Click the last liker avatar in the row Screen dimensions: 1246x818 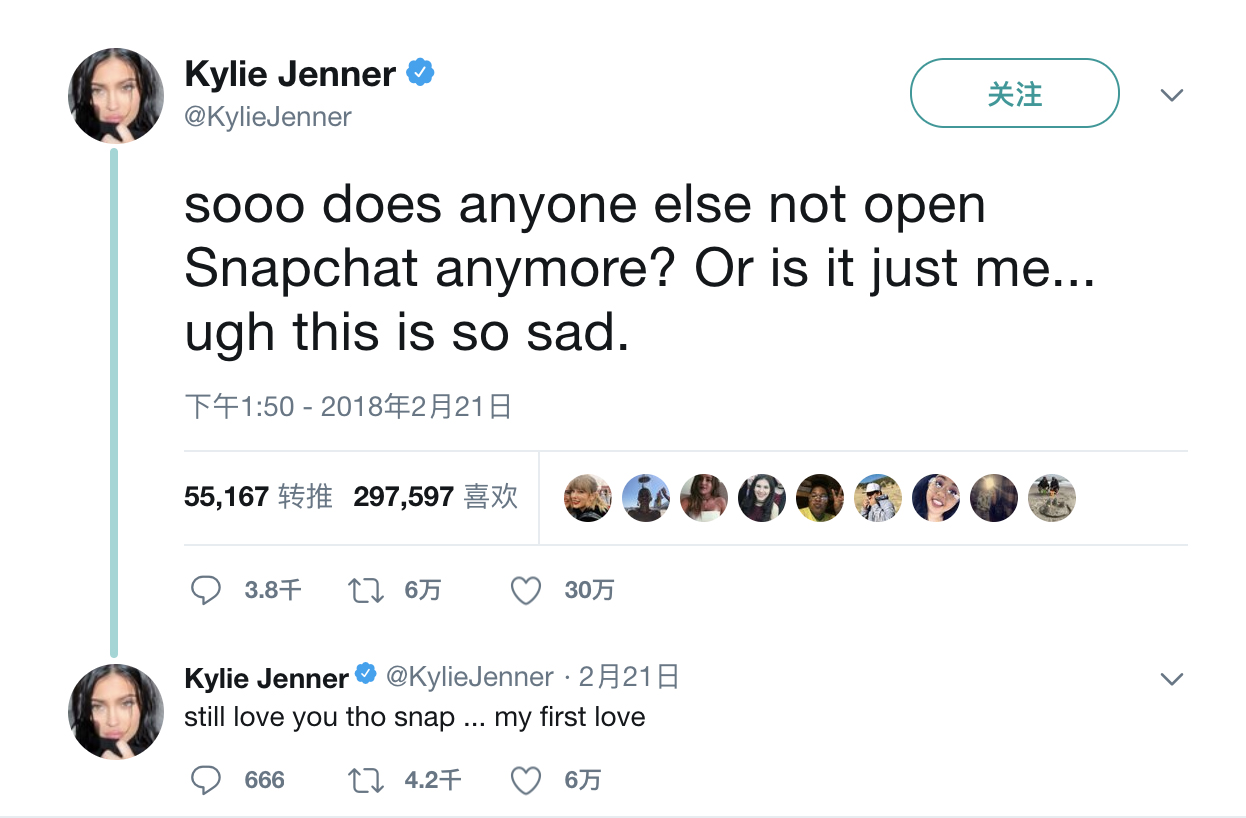coord(1052,497)
